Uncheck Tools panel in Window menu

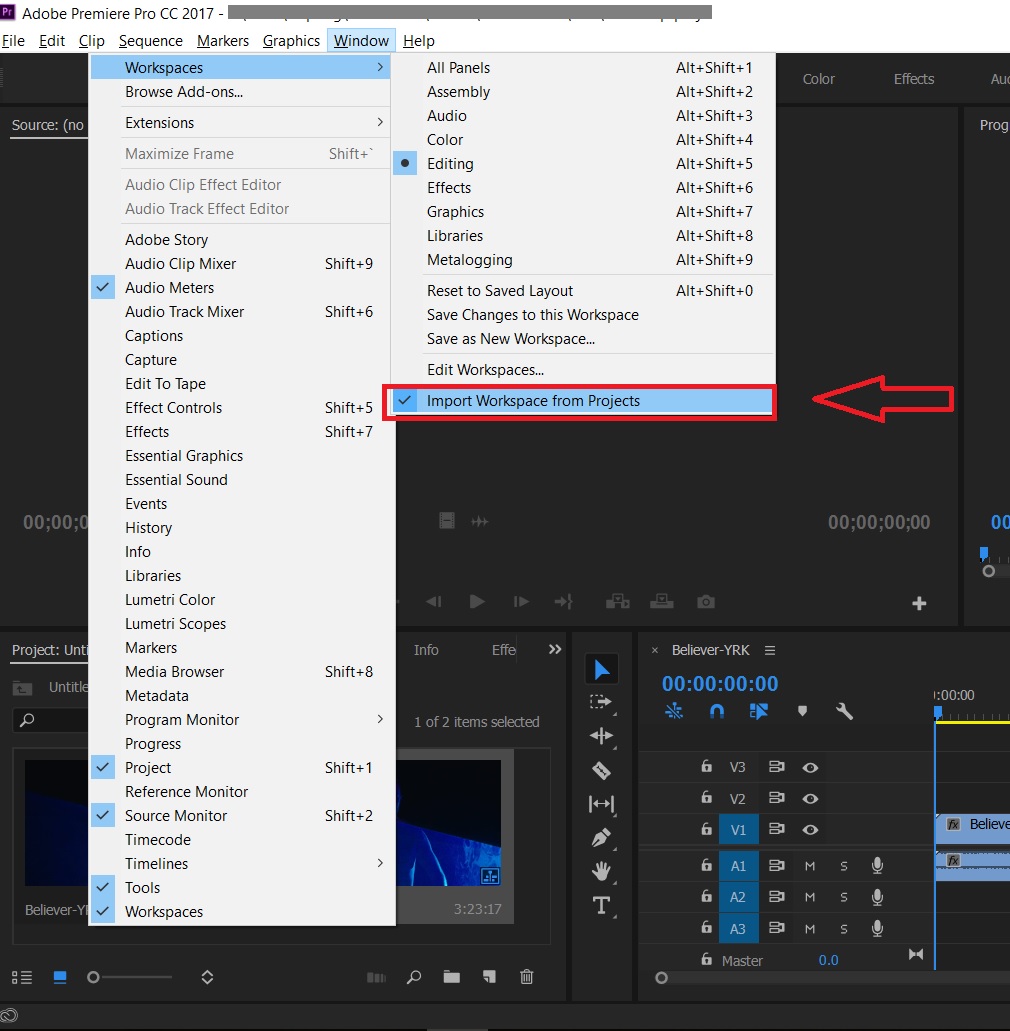click(242, 888)
